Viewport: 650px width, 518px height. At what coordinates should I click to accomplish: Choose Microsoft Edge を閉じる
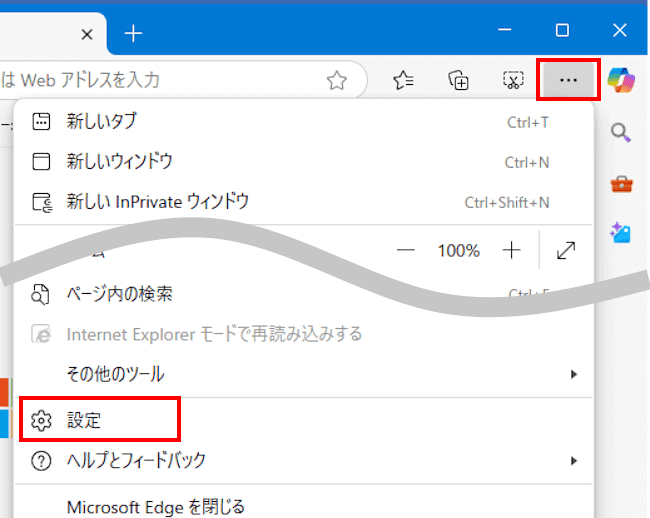[x=303, y=507]
